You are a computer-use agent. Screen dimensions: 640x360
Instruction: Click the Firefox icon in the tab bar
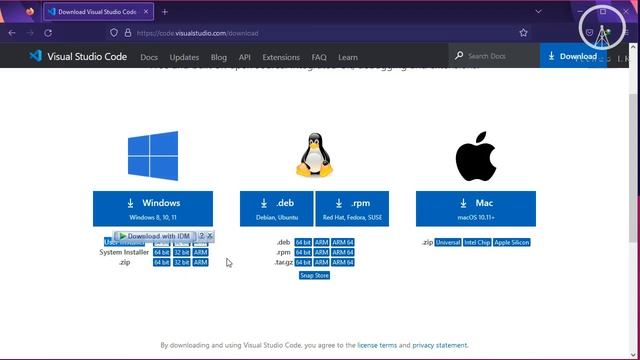coord(30,11)
